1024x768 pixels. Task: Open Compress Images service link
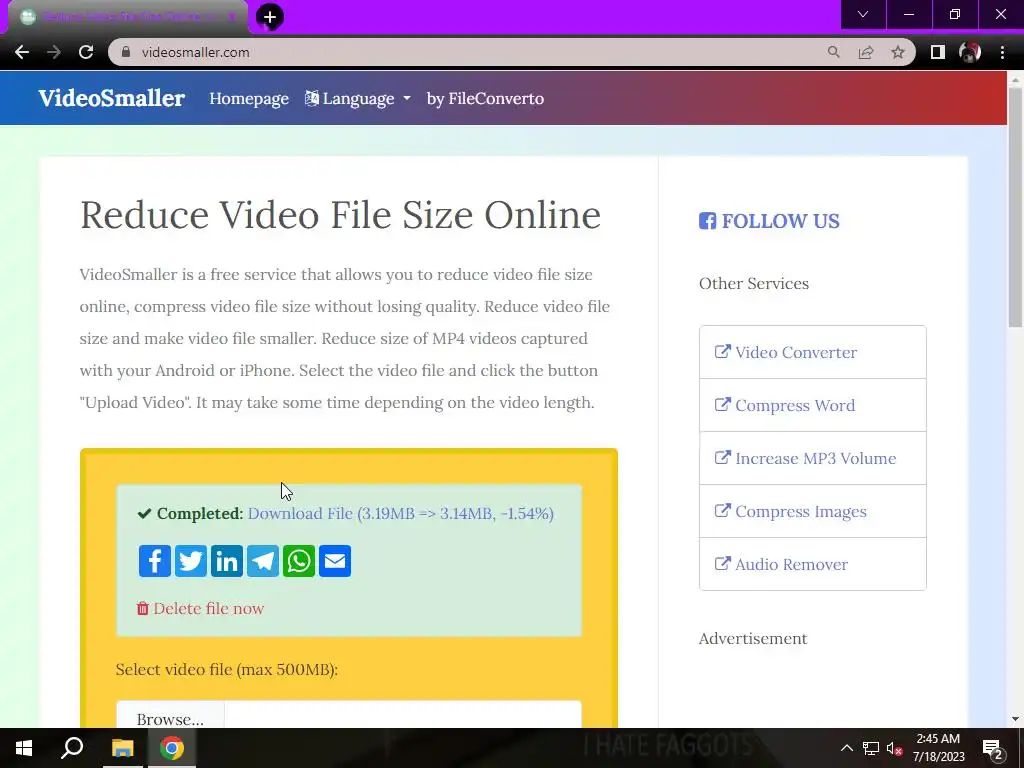pyautogui.click(x=812, y=511)
